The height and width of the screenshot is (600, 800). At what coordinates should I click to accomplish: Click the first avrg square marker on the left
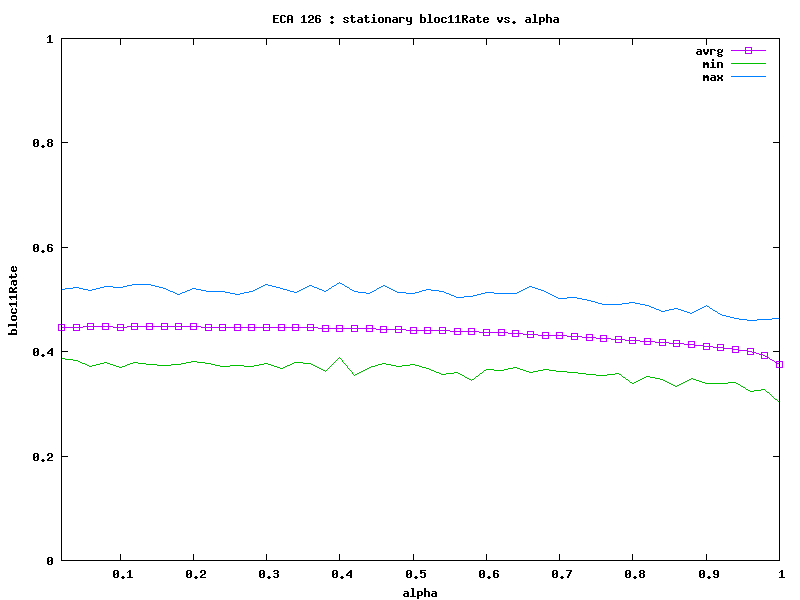62,327
